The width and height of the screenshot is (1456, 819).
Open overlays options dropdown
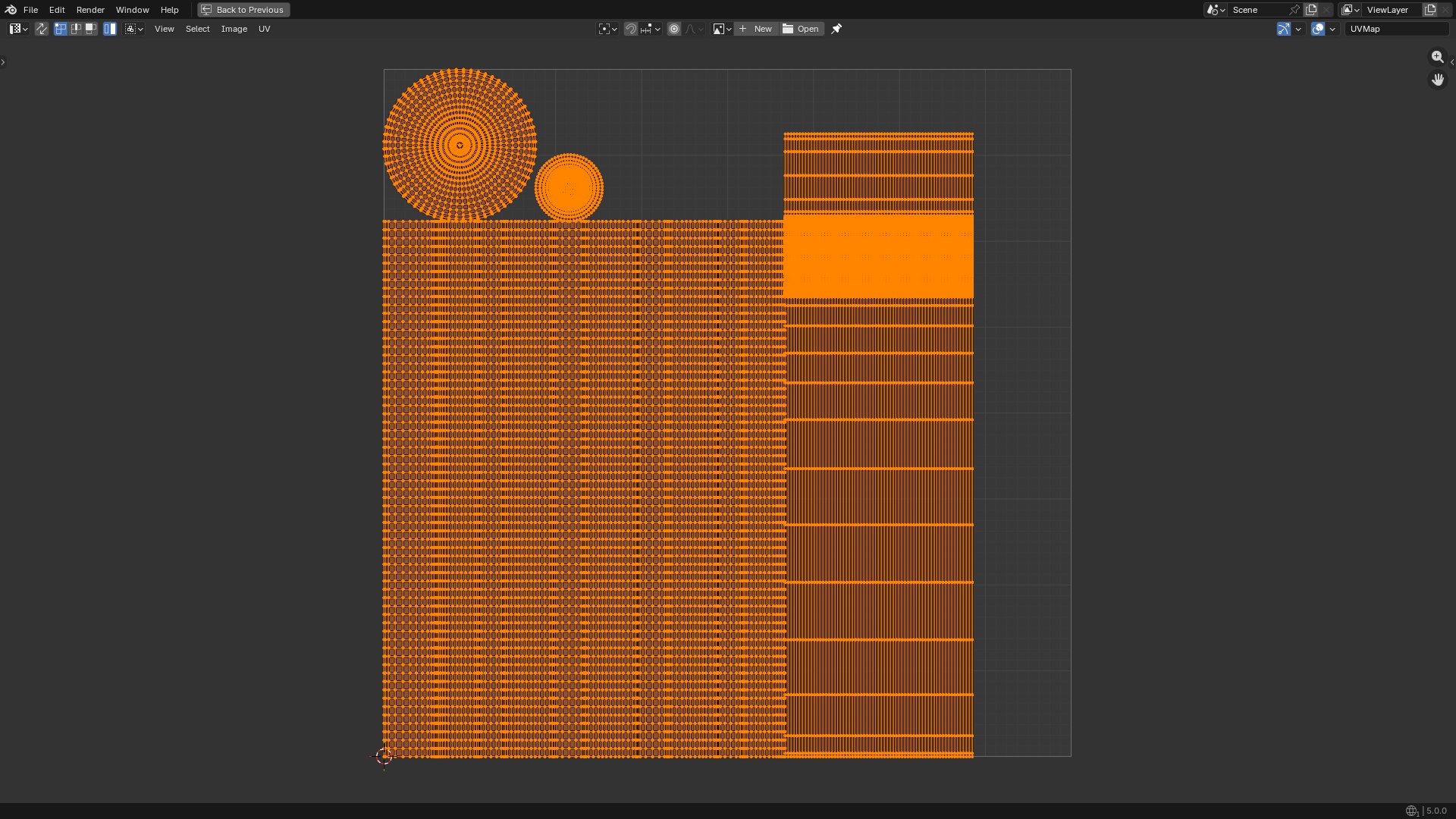(x=1332, y=29)
